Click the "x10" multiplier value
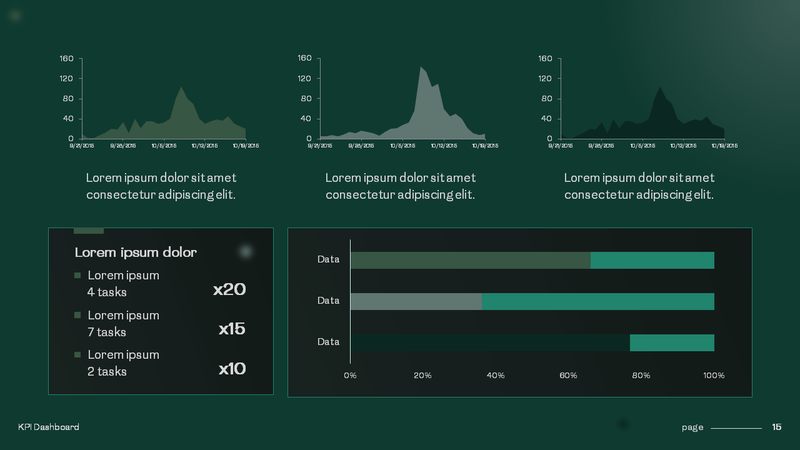Viewport: 800px width, 450px height. click(x=232, y=368)
